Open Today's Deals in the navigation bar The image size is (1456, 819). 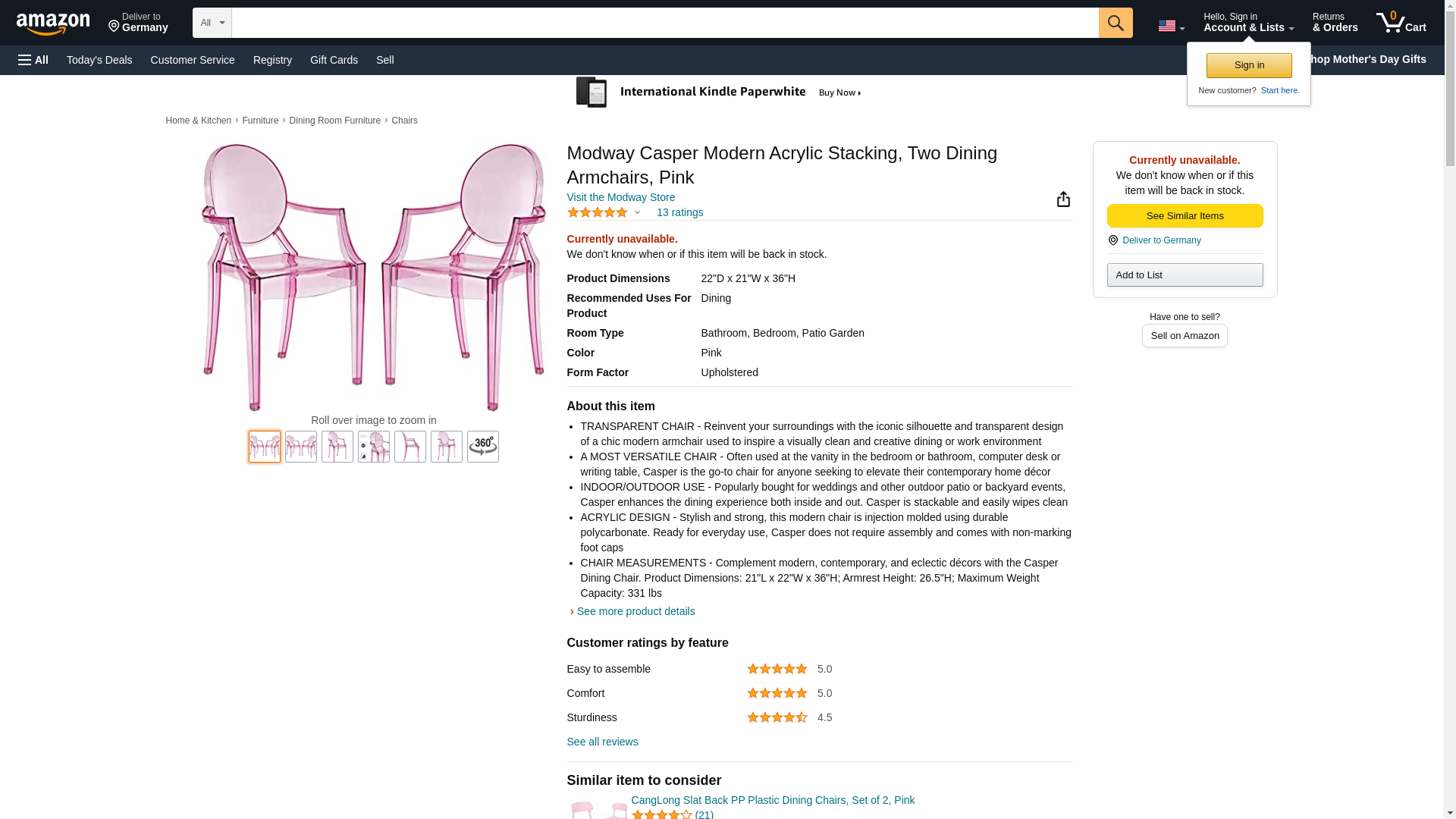coord(99,60)
